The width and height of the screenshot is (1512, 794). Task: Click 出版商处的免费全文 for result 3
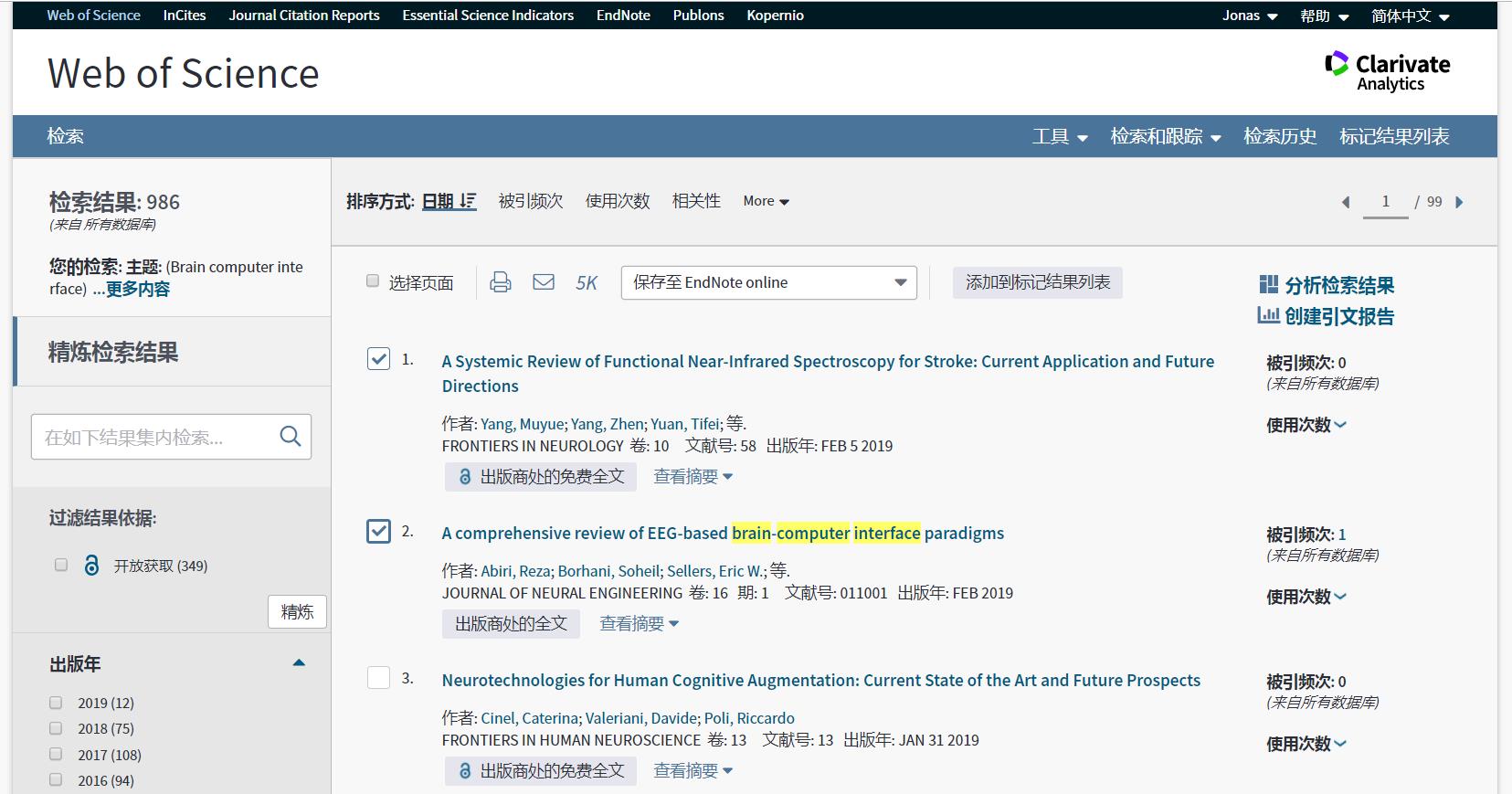coord(541,770)
